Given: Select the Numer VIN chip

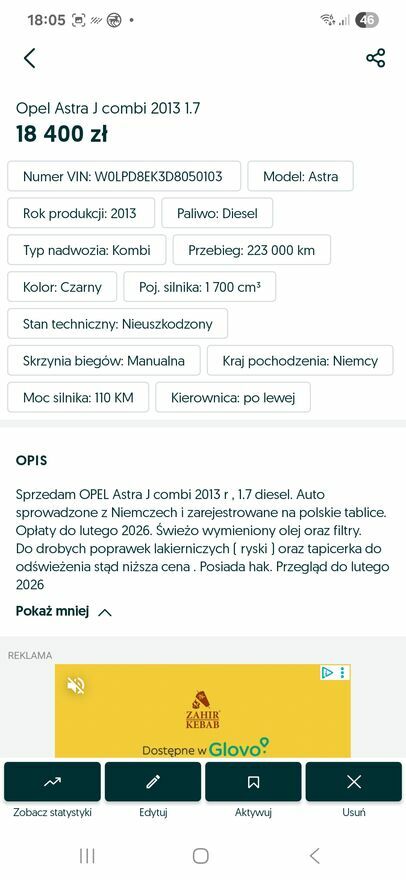Looking at the screenshot, I should [124, 176].
